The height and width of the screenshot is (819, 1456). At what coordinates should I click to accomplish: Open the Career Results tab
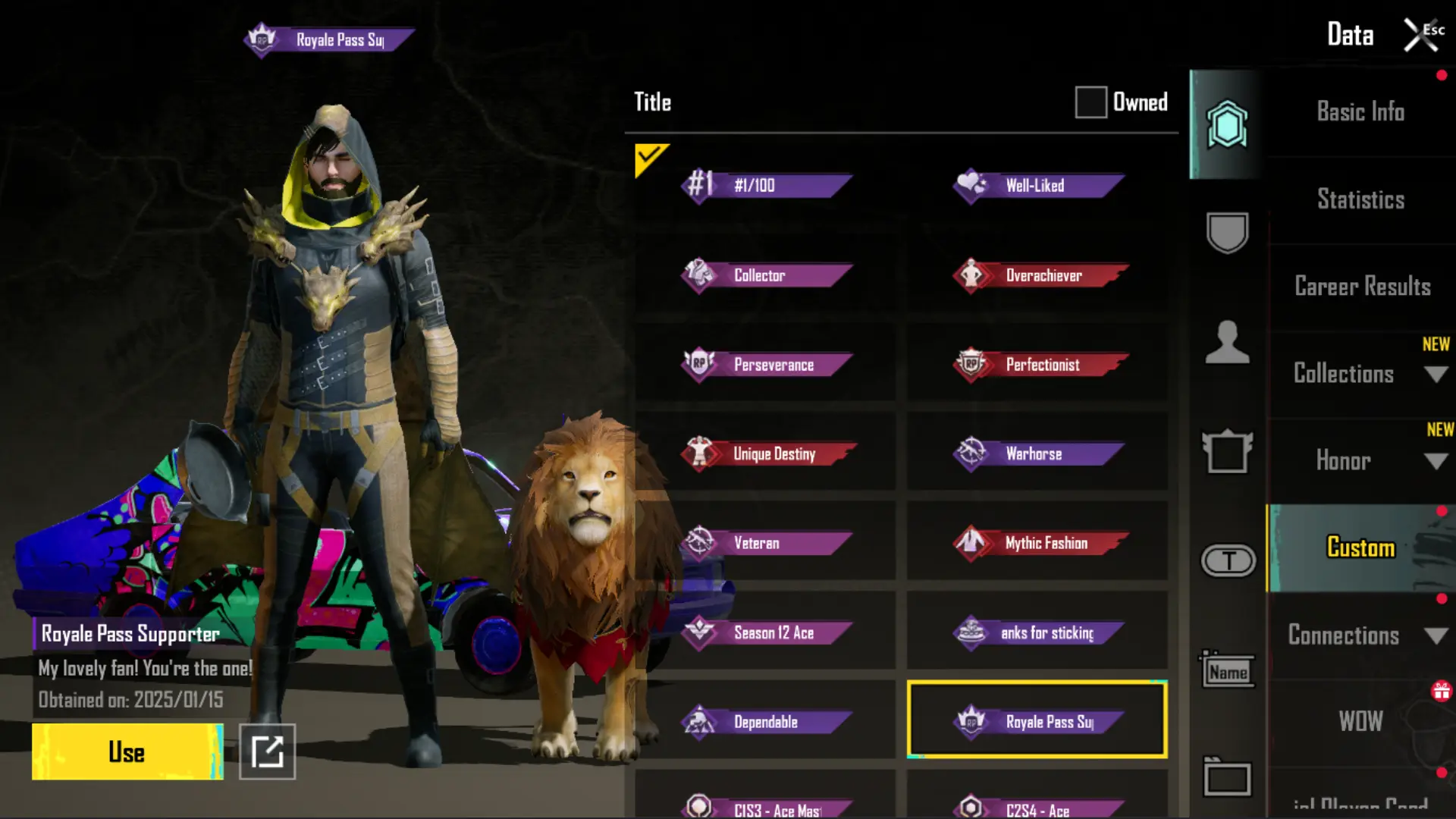pyautogui.click(x=1362, y=287)
